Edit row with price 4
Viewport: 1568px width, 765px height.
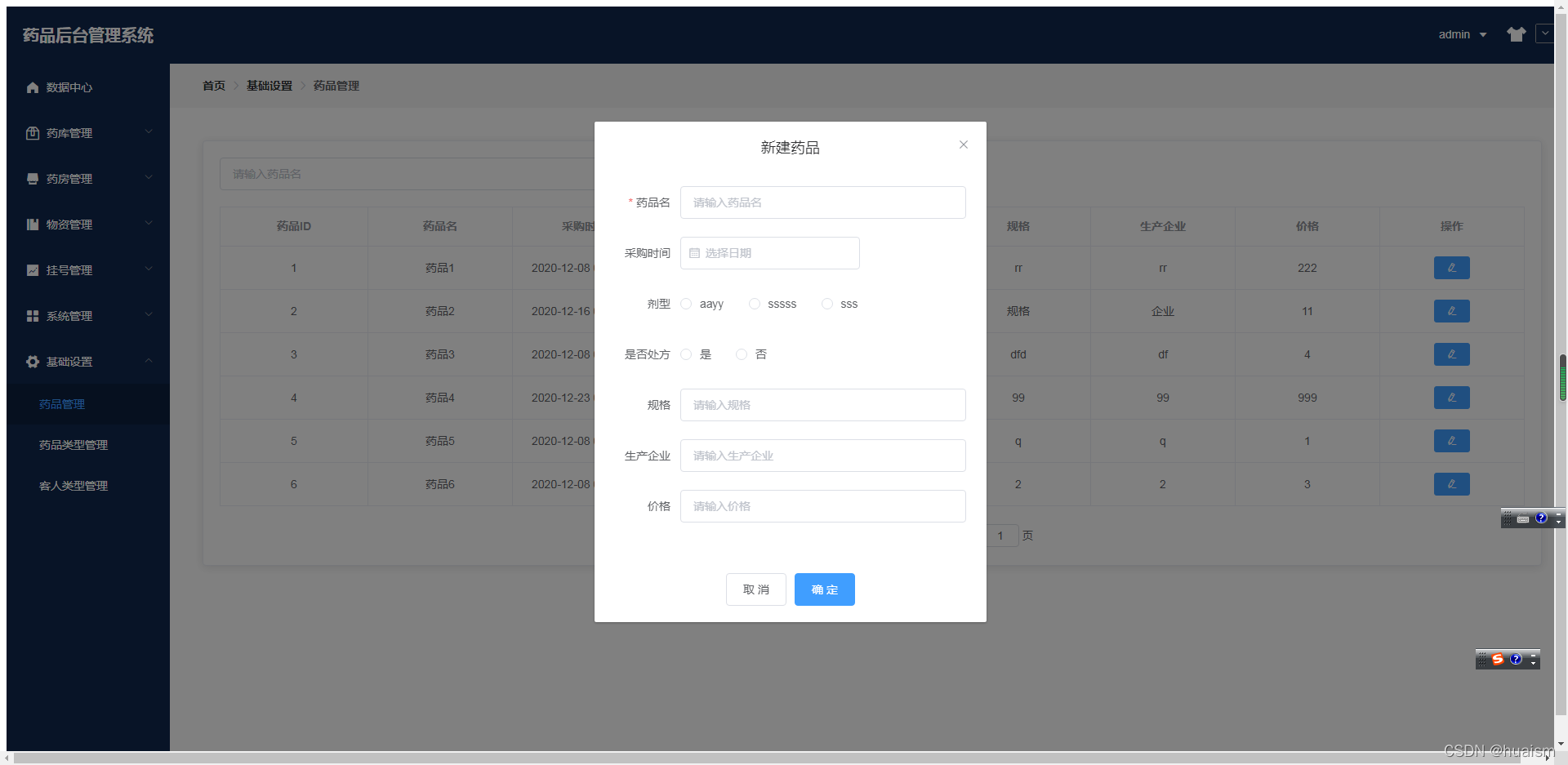(x=1452, y=354)
